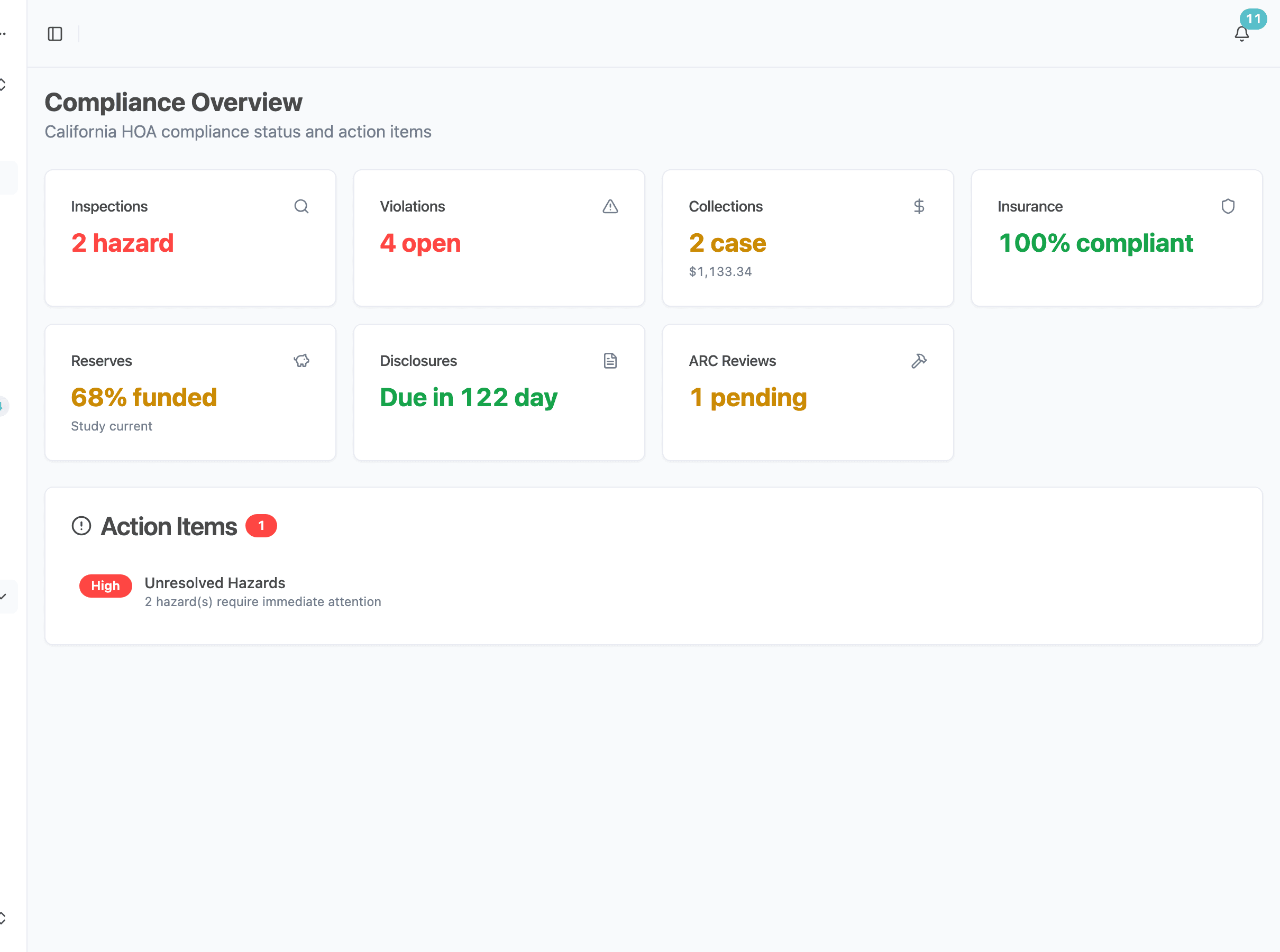The width and height of the screenshot is (1280, 952).
Task: Click the 4 open violations value
Action: pyautogui.click(x=419, y=243)
